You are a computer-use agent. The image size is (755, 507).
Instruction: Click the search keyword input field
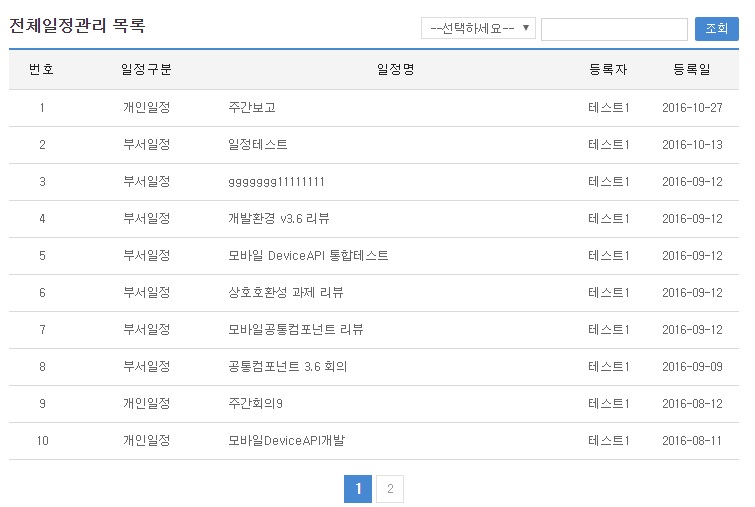tap(613, 29)
